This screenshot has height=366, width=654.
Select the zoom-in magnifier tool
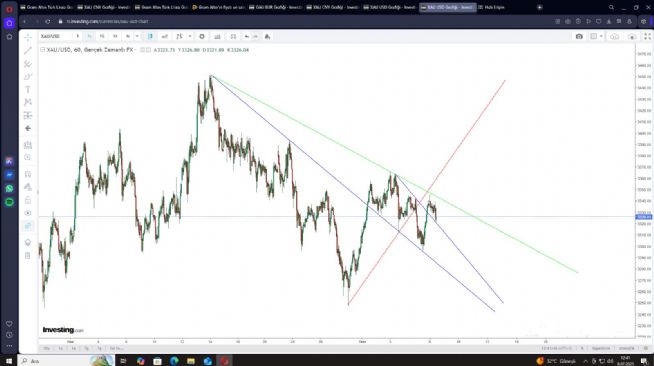coord(28,157)
